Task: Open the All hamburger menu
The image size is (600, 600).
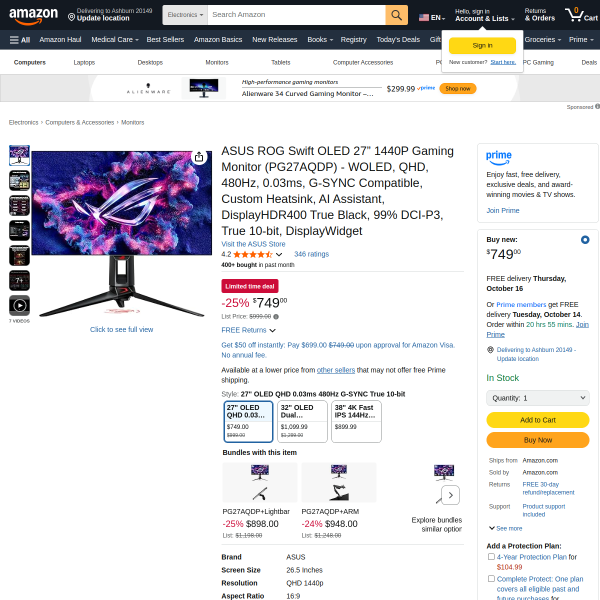Action: (x=20, y=40)
